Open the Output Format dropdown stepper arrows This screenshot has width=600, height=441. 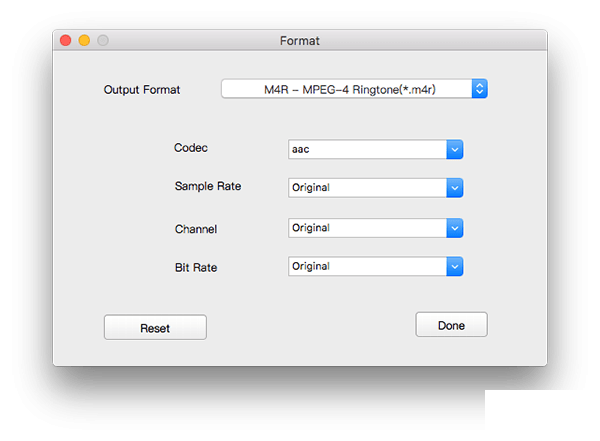click(x=479, y=89)
